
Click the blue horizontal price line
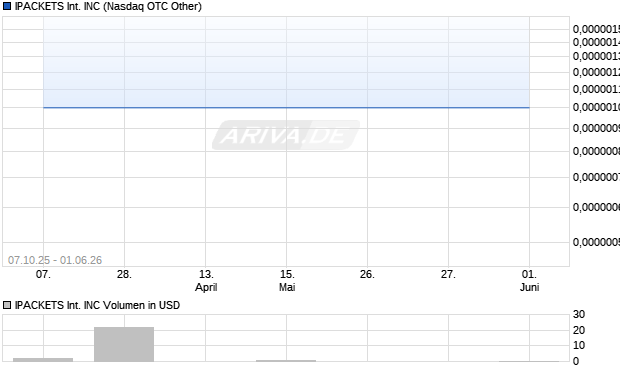[286, 107]
